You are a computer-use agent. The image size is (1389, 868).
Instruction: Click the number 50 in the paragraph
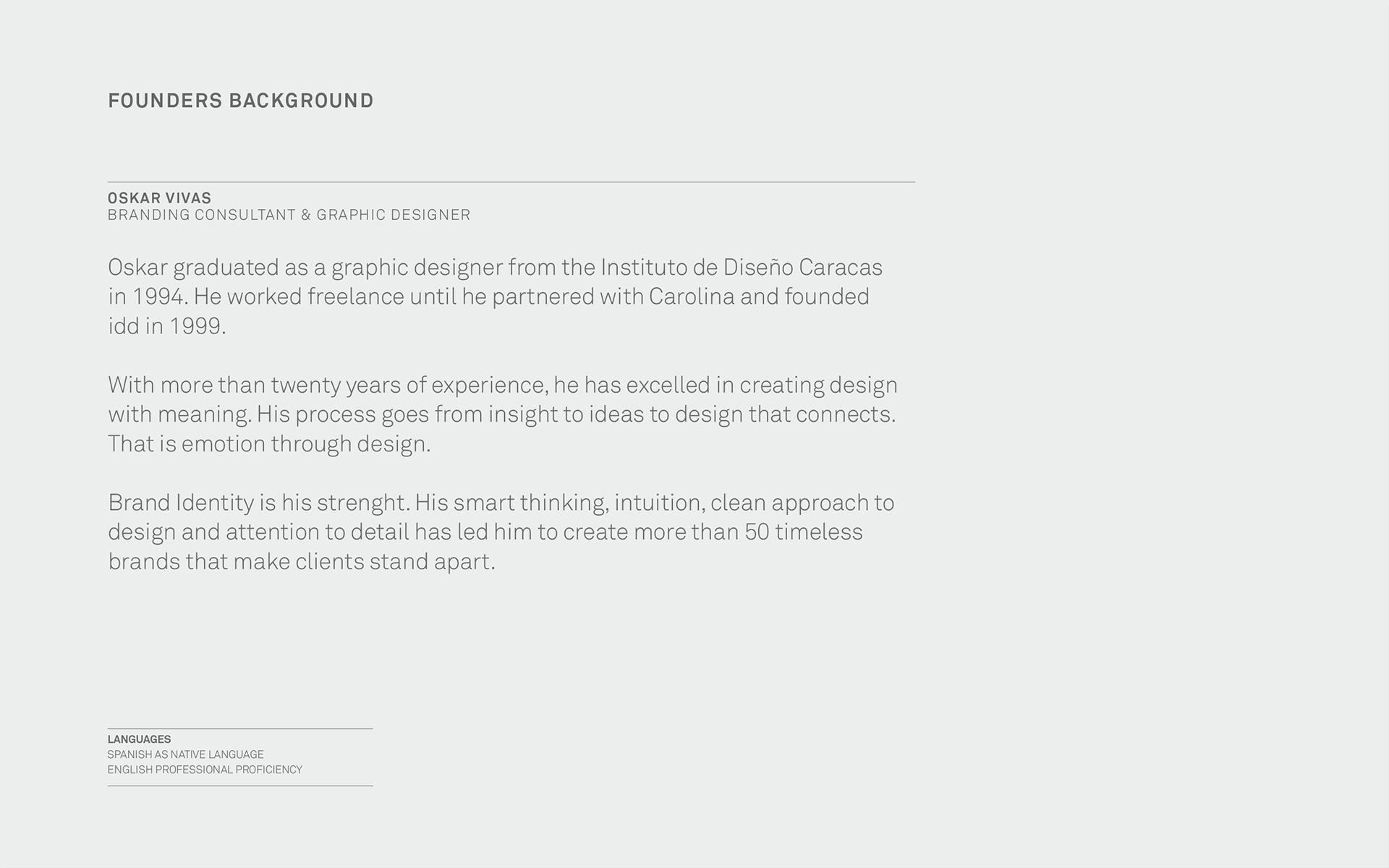point(757,532)
